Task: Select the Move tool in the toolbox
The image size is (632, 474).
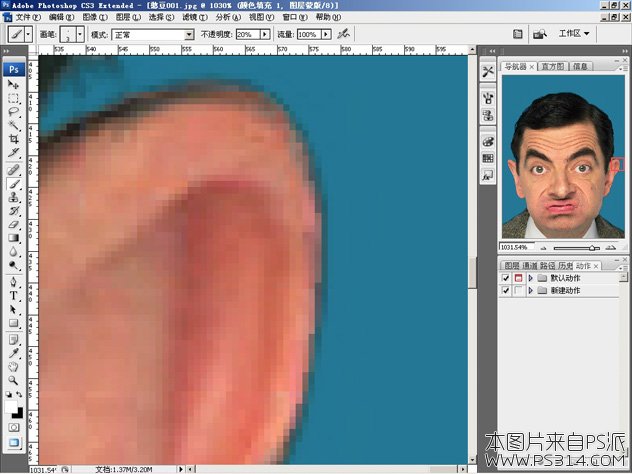Action: click(x=14, y=85)
